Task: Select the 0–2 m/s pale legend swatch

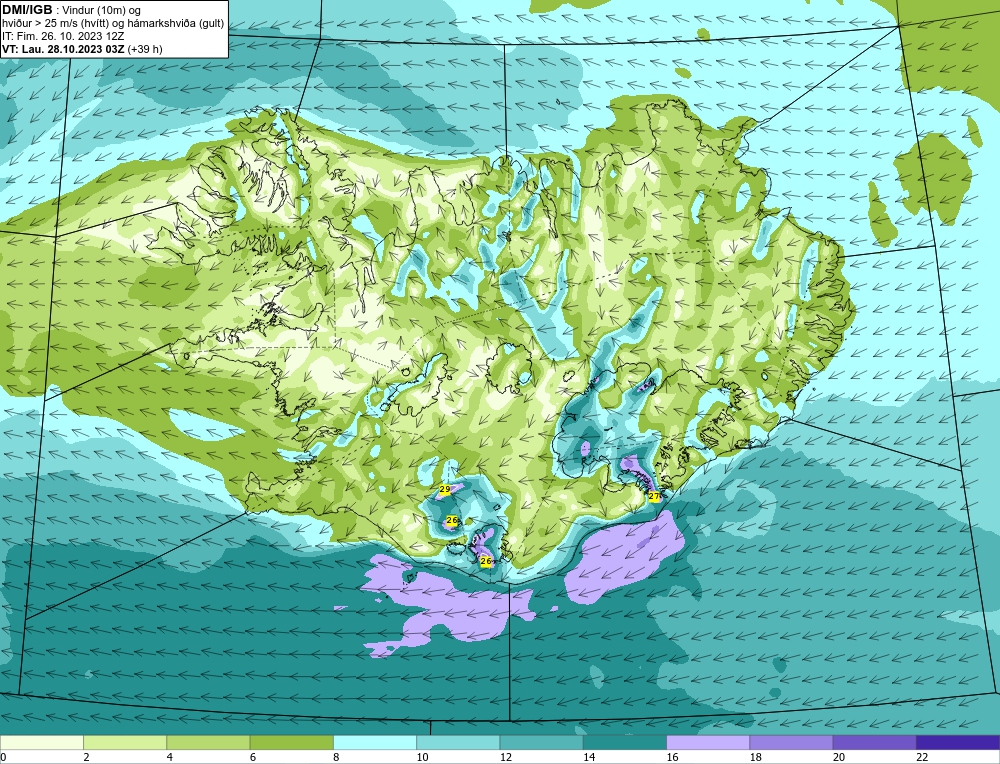Action: click(42, 743)
